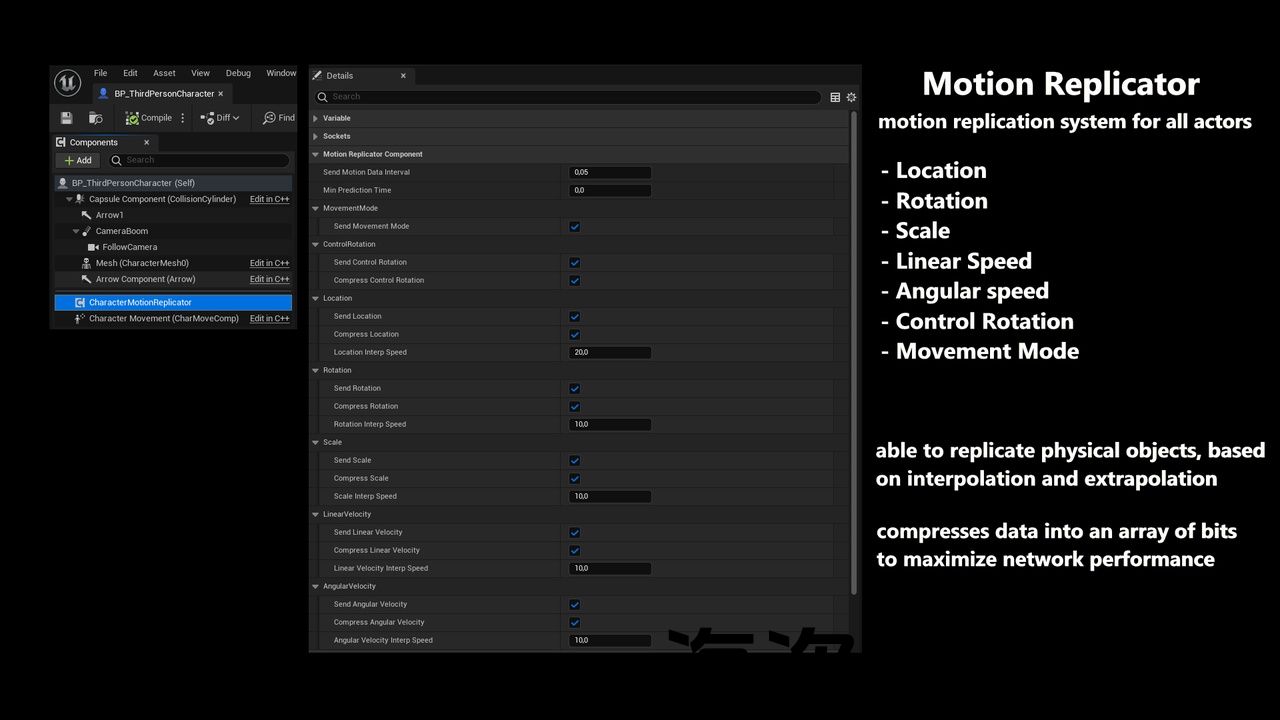Click Edit in C++ for Capsule Component
1280x720 pixels.
[269, 199]
